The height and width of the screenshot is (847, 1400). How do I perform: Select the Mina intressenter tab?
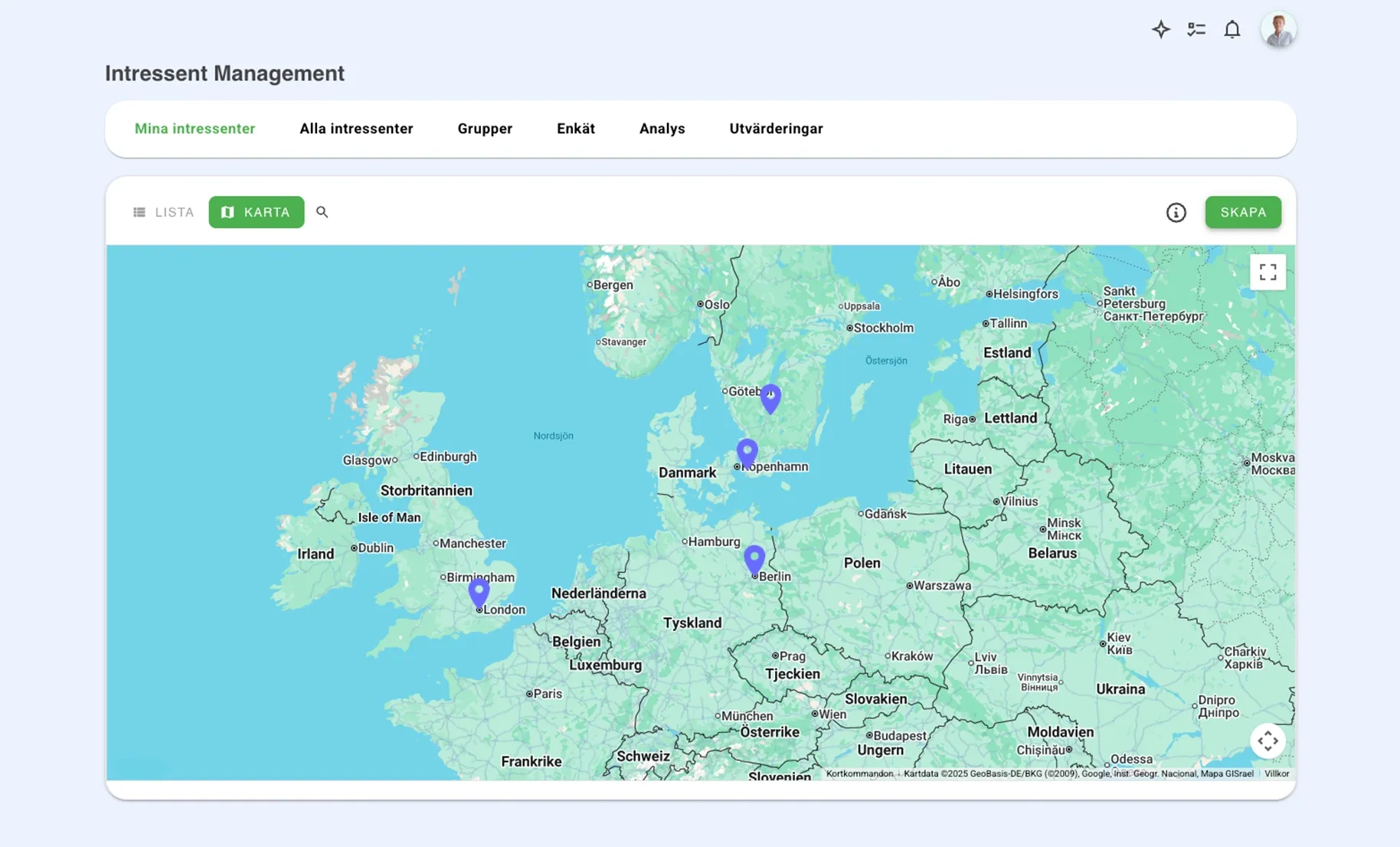[195, 129]
